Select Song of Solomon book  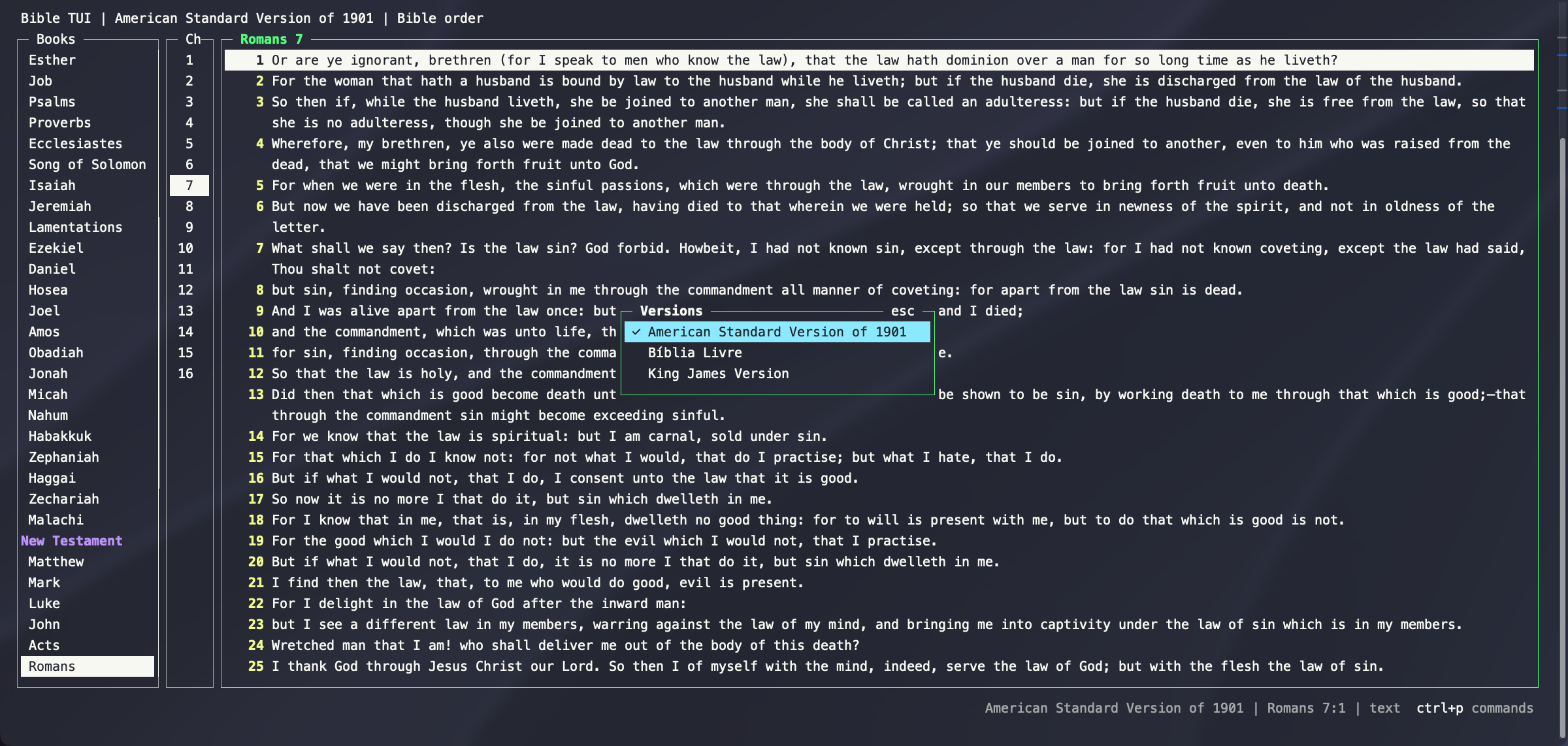(x=88, y=165)
